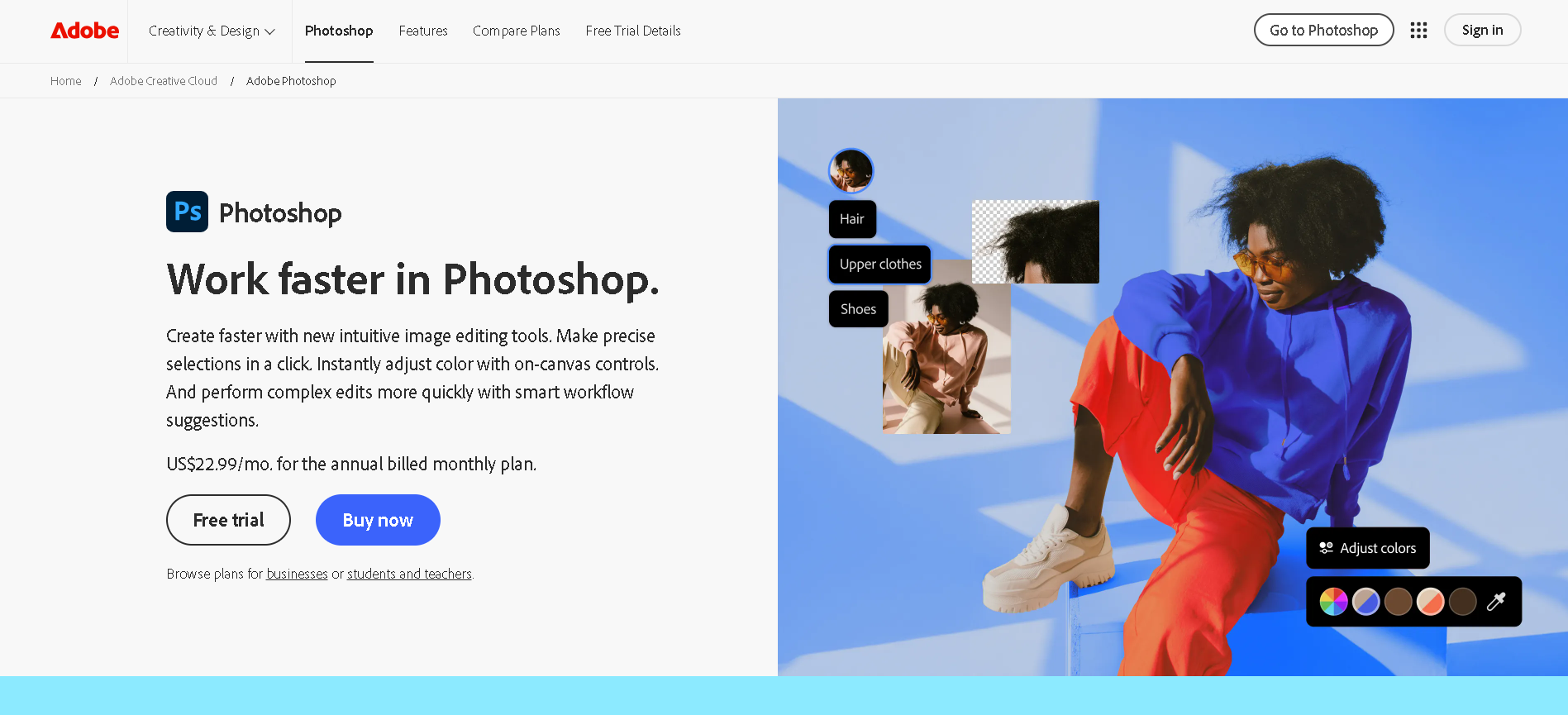Select the eyedropper icon in color bar
1568x715 pixels.
point(1495,602)
